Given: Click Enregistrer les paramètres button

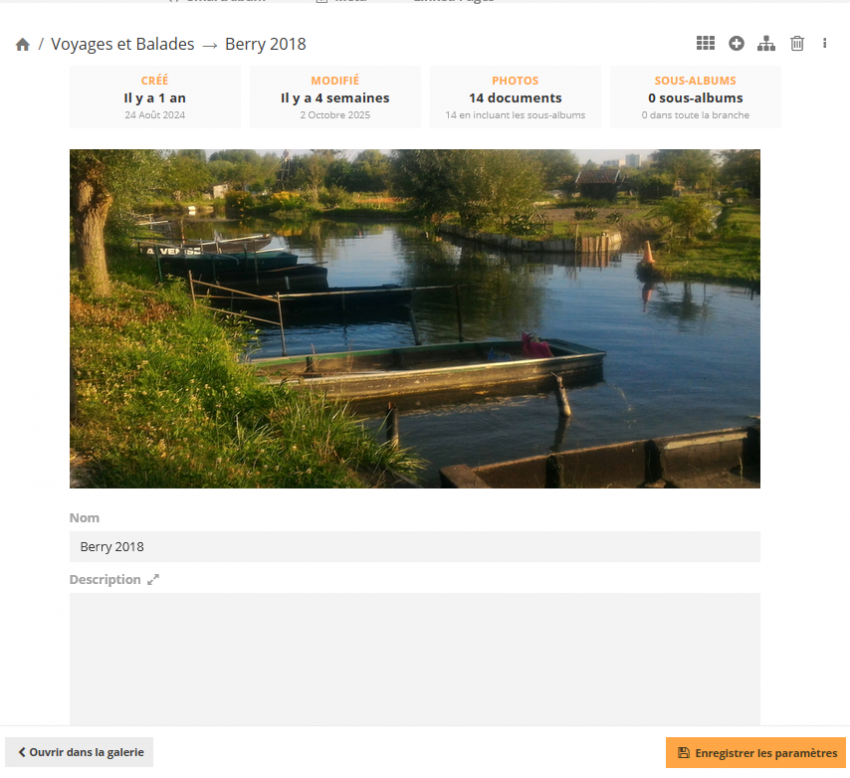Looking at the screenshot, I should coord(756,753).
